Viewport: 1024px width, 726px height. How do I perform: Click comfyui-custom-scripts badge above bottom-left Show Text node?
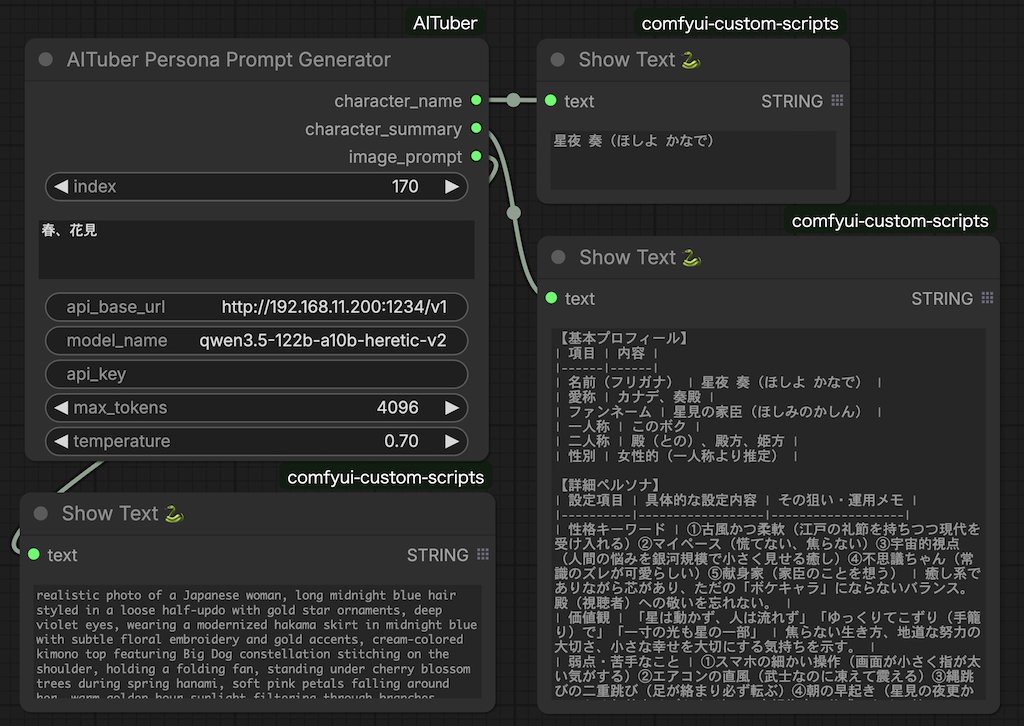[x=385, y=478]
